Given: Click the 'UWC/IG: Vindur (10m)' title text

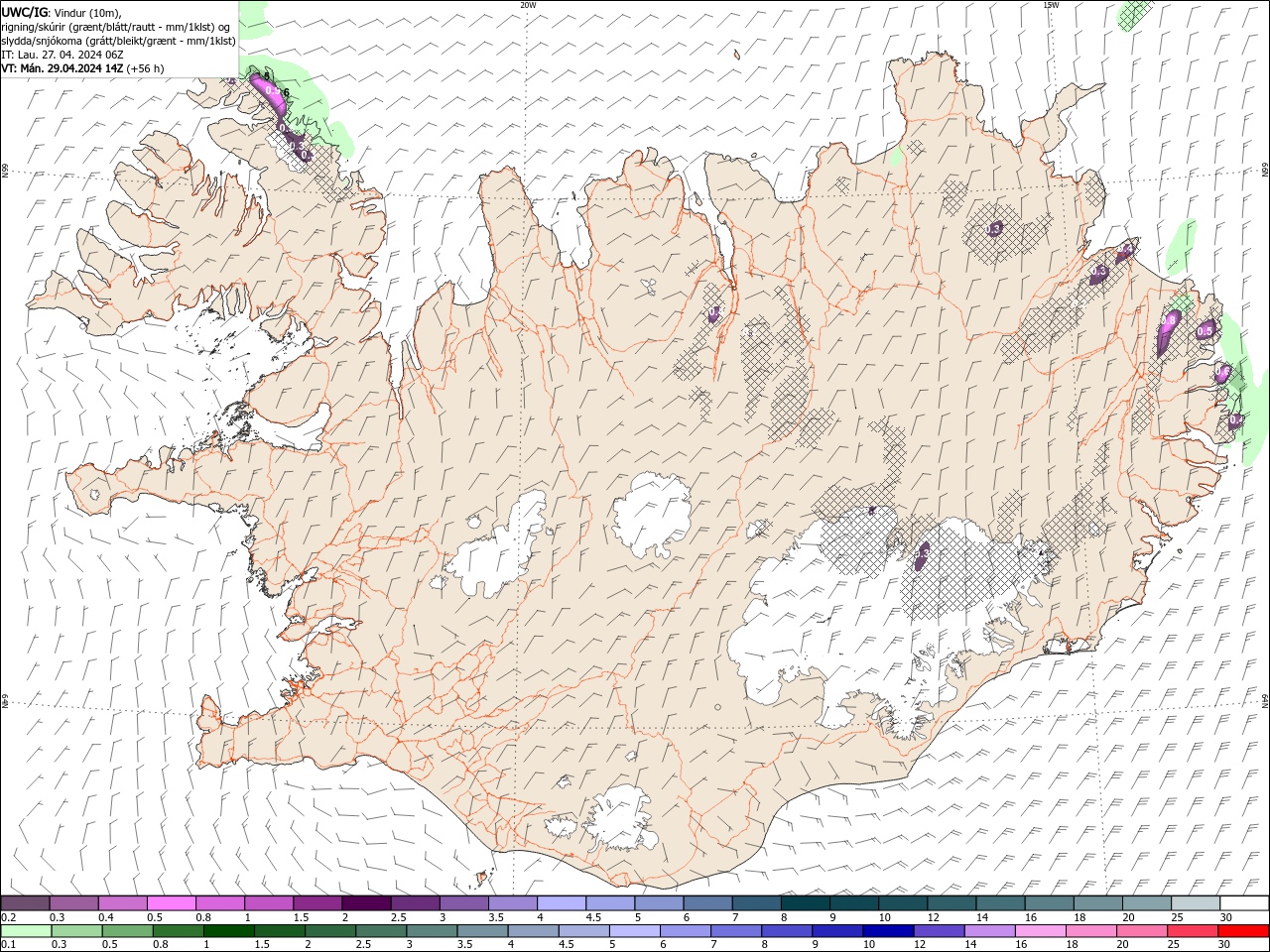Looking at the screenshot, I should point(62,12).
